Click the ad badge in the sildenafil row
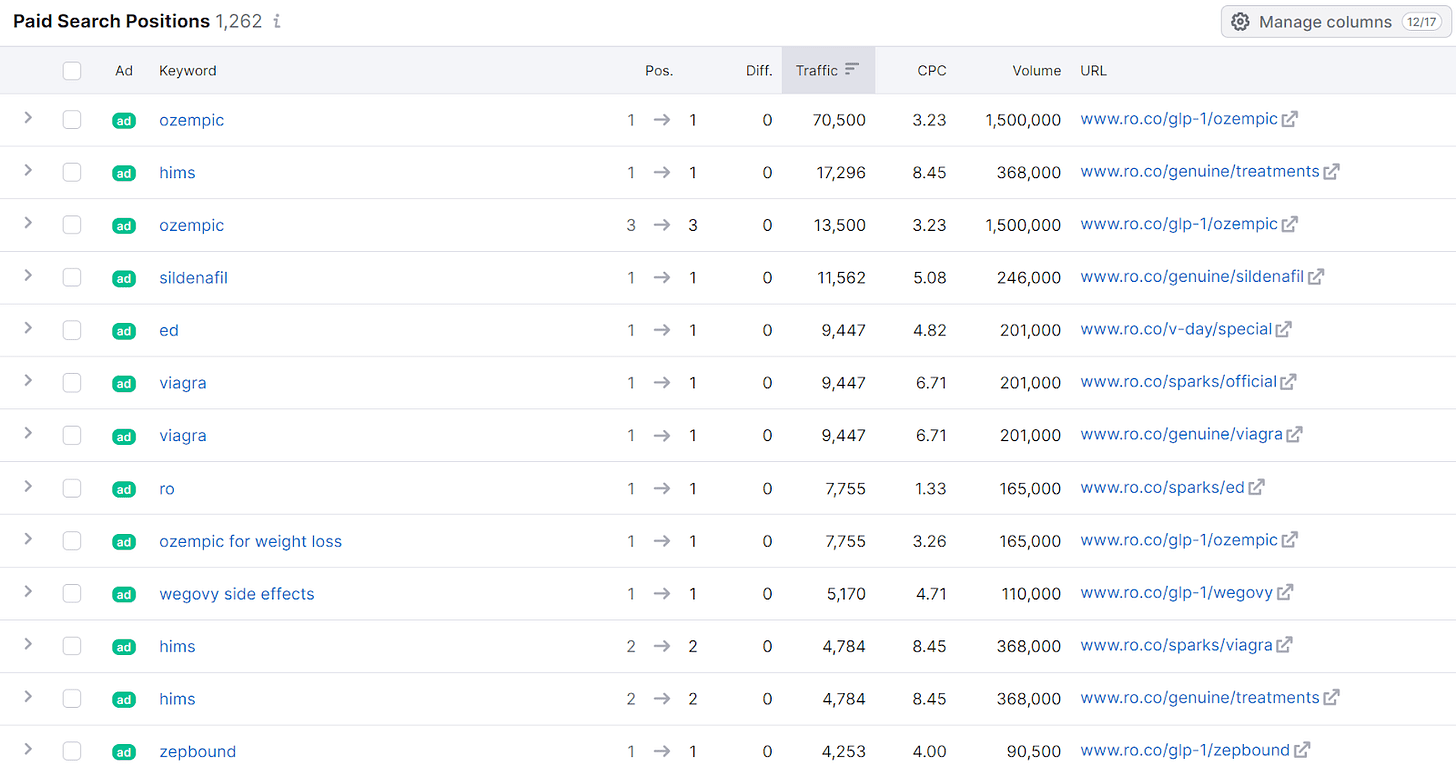Image resolution: width=1456 pixels, height=774 pixels. (124, 278)
